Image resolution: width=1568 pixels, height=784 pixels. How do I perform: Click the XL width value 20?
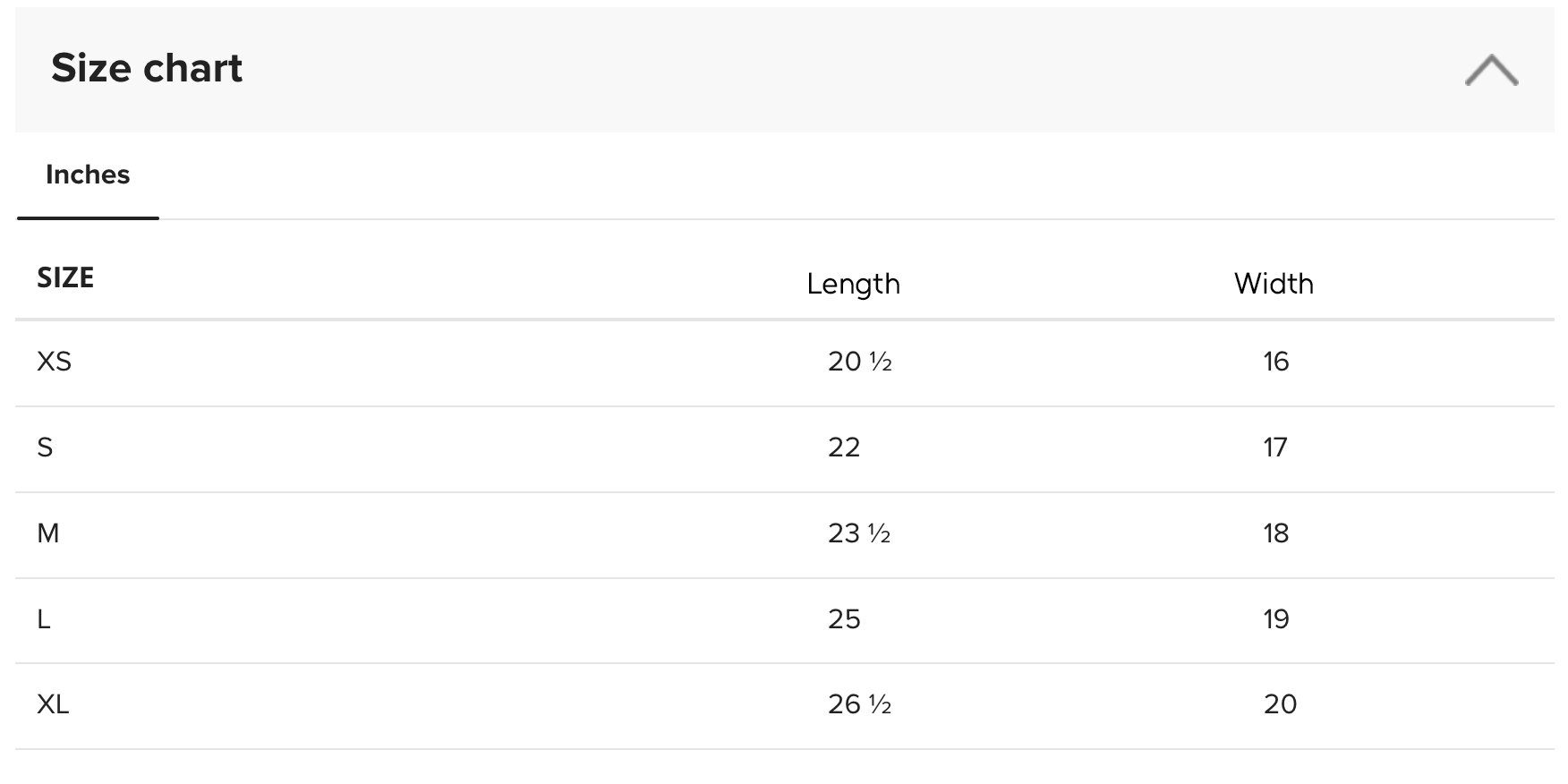click(x=1280, y=704)
